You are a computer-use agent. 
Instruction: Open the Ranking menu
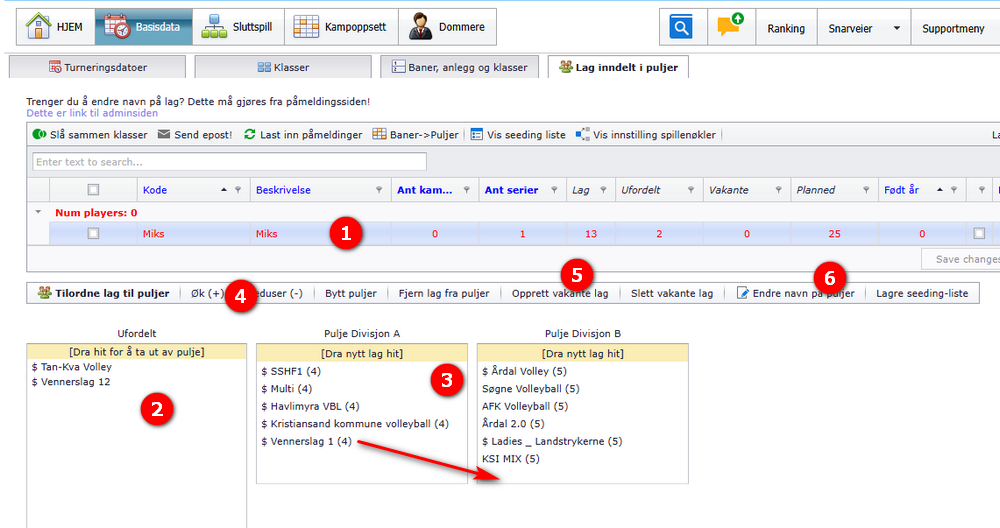point(786,29)
